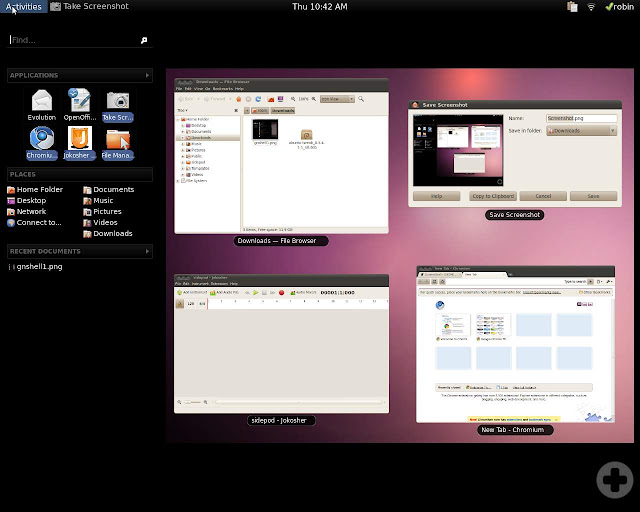The image size is (640, 512).
Task: Expand the Applications section arrow
Action: tap(147, 75)
